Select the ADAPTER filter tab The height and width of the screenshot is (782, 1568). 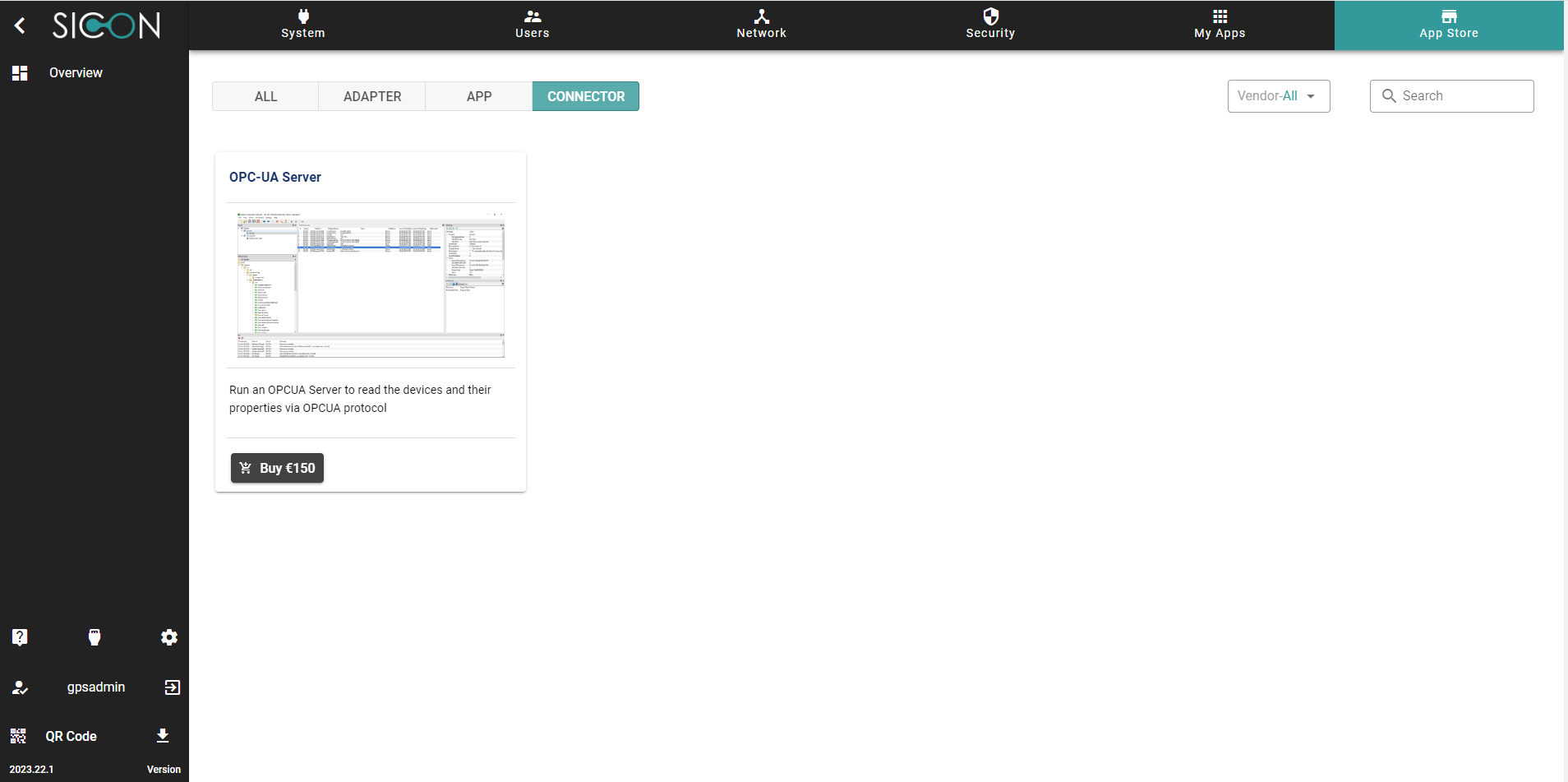[372, 96]
